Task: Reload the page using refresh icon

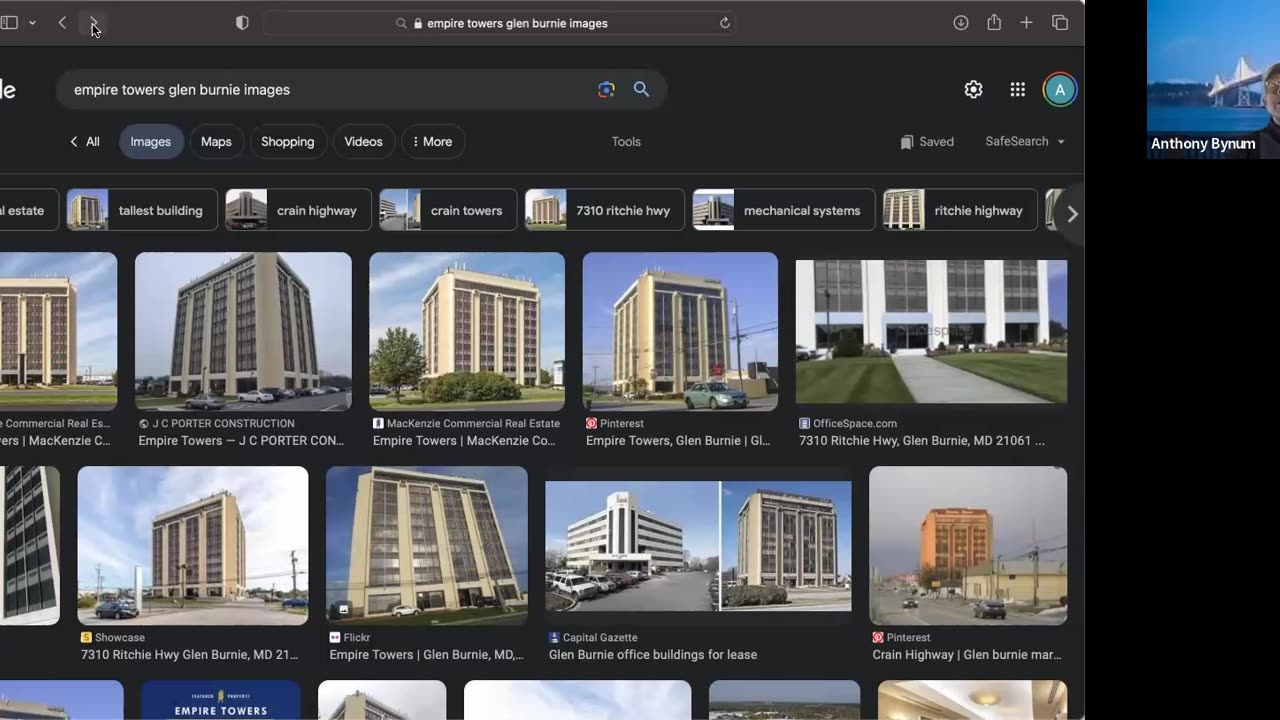Action: [x=725, y=23]
